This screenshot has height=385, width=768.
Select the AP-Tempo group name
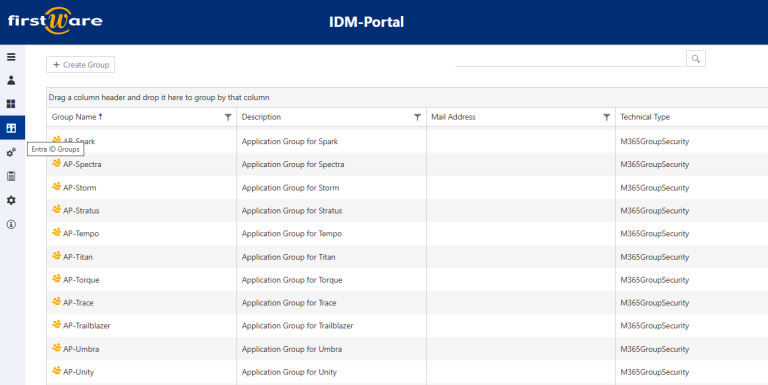click(x=81, y=234)
